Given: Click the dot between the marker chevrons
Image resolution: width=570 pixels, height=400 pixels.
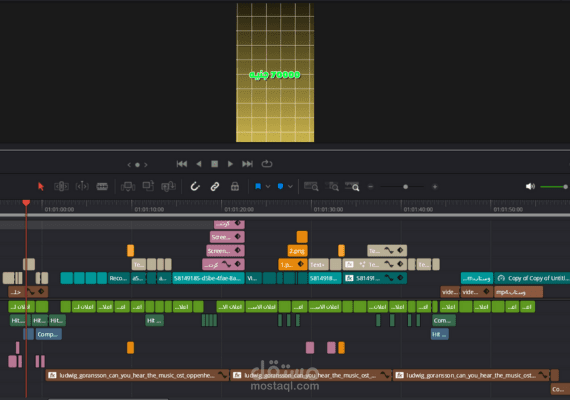Looking at the screenshot, I should click(x=137, y=165).
